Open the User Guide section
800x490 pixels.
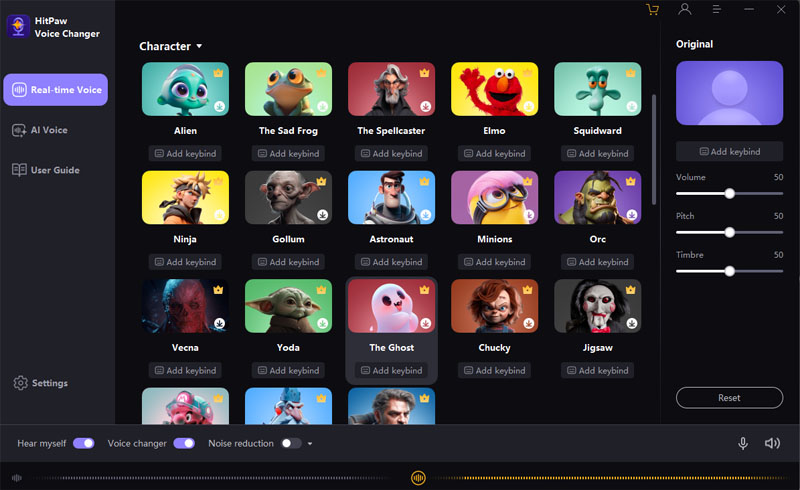pyautogui.click(x=54, y=170)
